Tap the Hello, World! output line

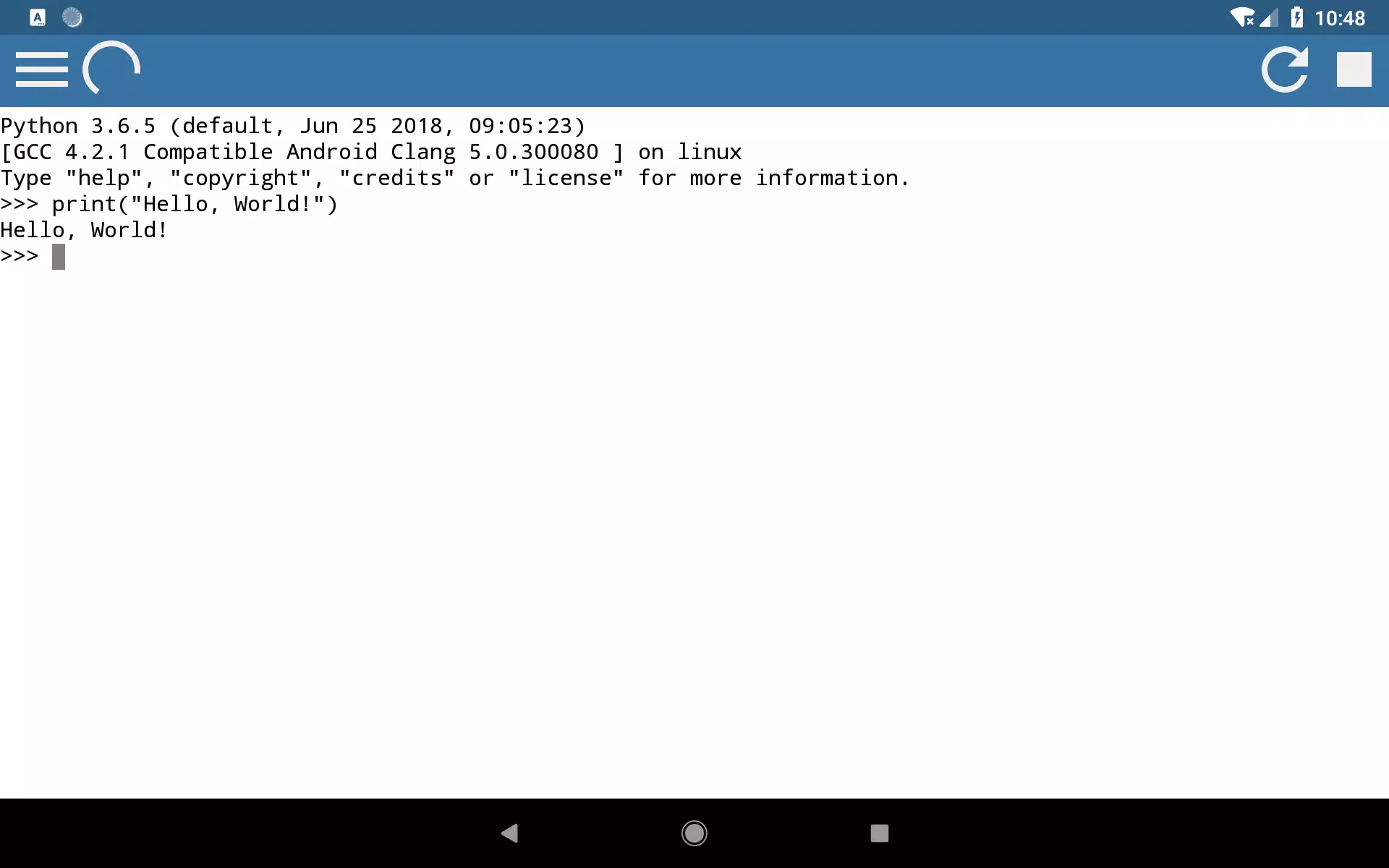84,231
